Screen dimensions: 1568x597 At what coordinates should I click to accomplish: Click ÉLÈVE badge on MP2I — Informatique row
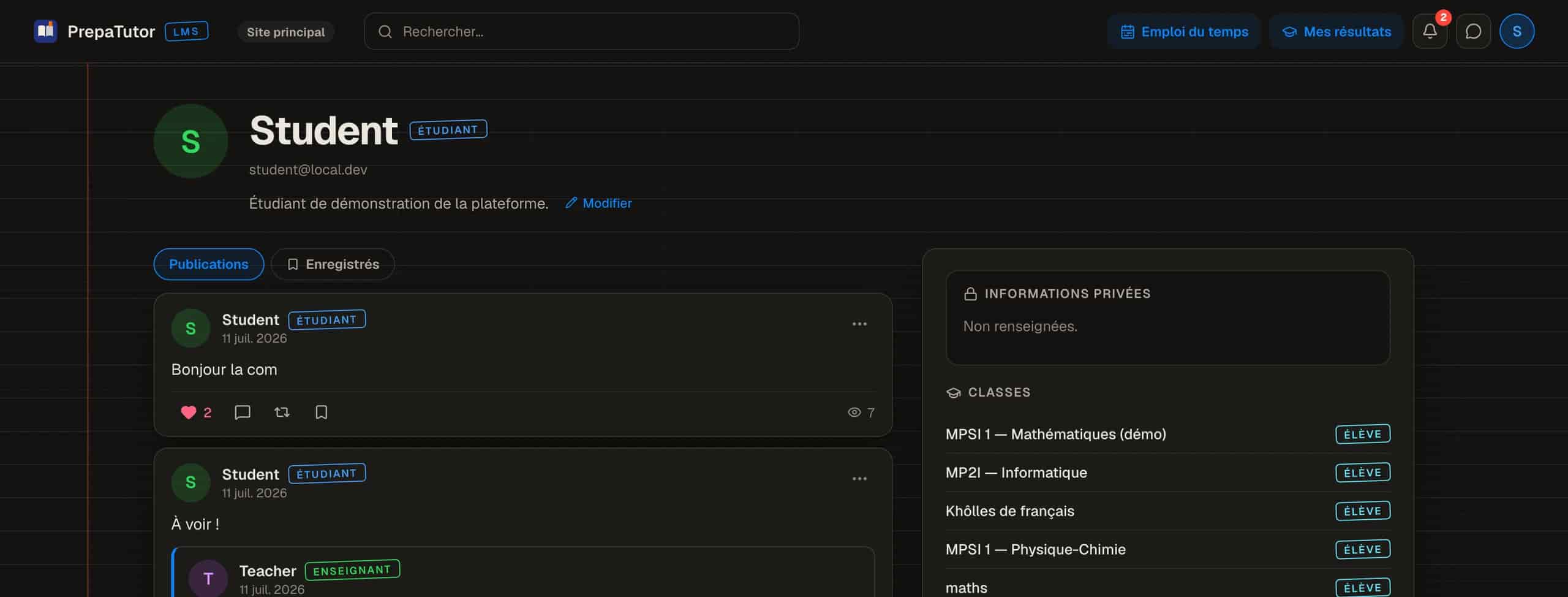pos(1363,473)
